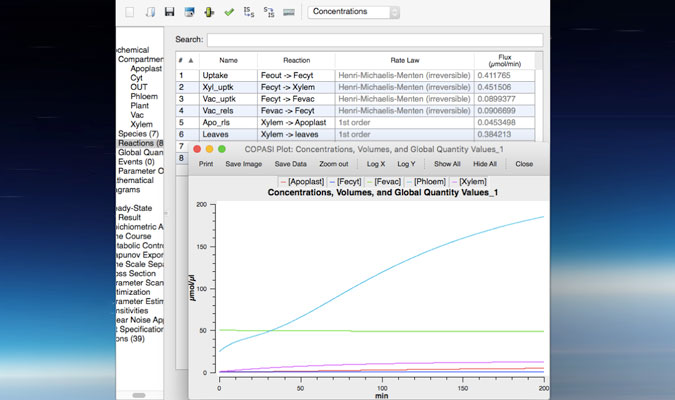
Task: Click the green Check Model checkmark icon
Action: [x=229, y=12]
